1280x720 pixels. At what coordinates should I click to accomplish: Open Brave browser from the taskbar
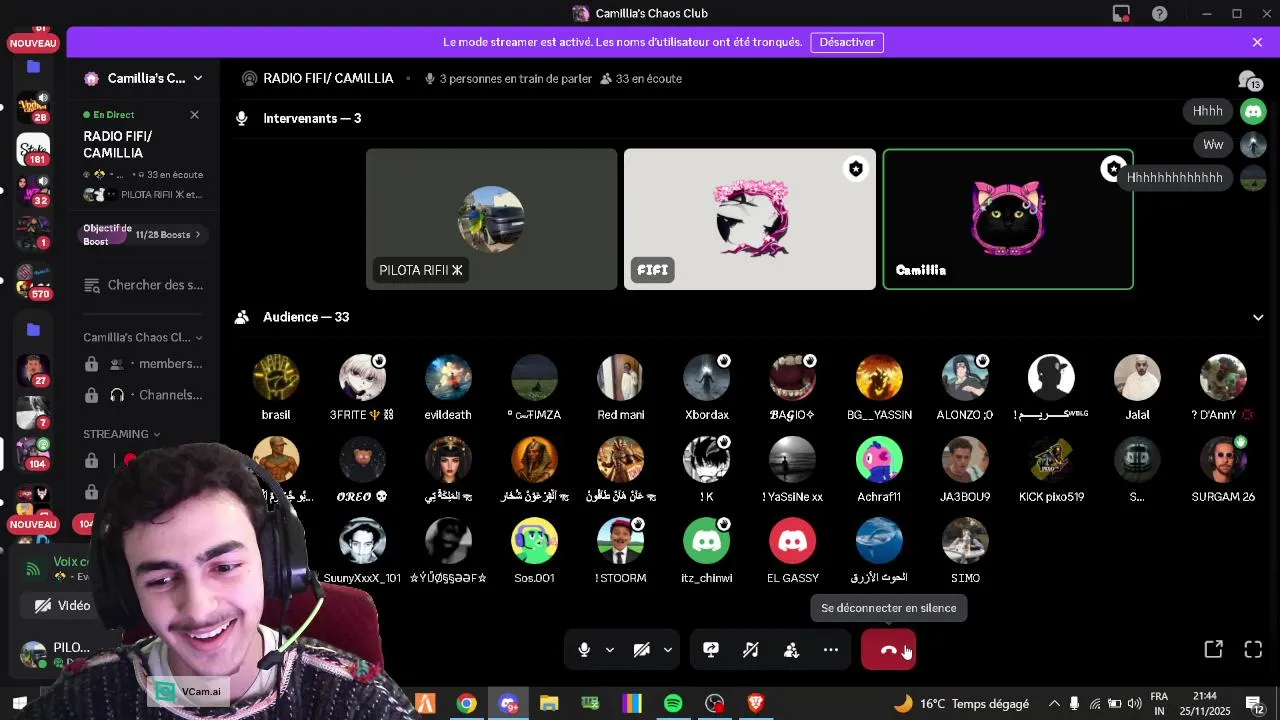click(756, 704)
